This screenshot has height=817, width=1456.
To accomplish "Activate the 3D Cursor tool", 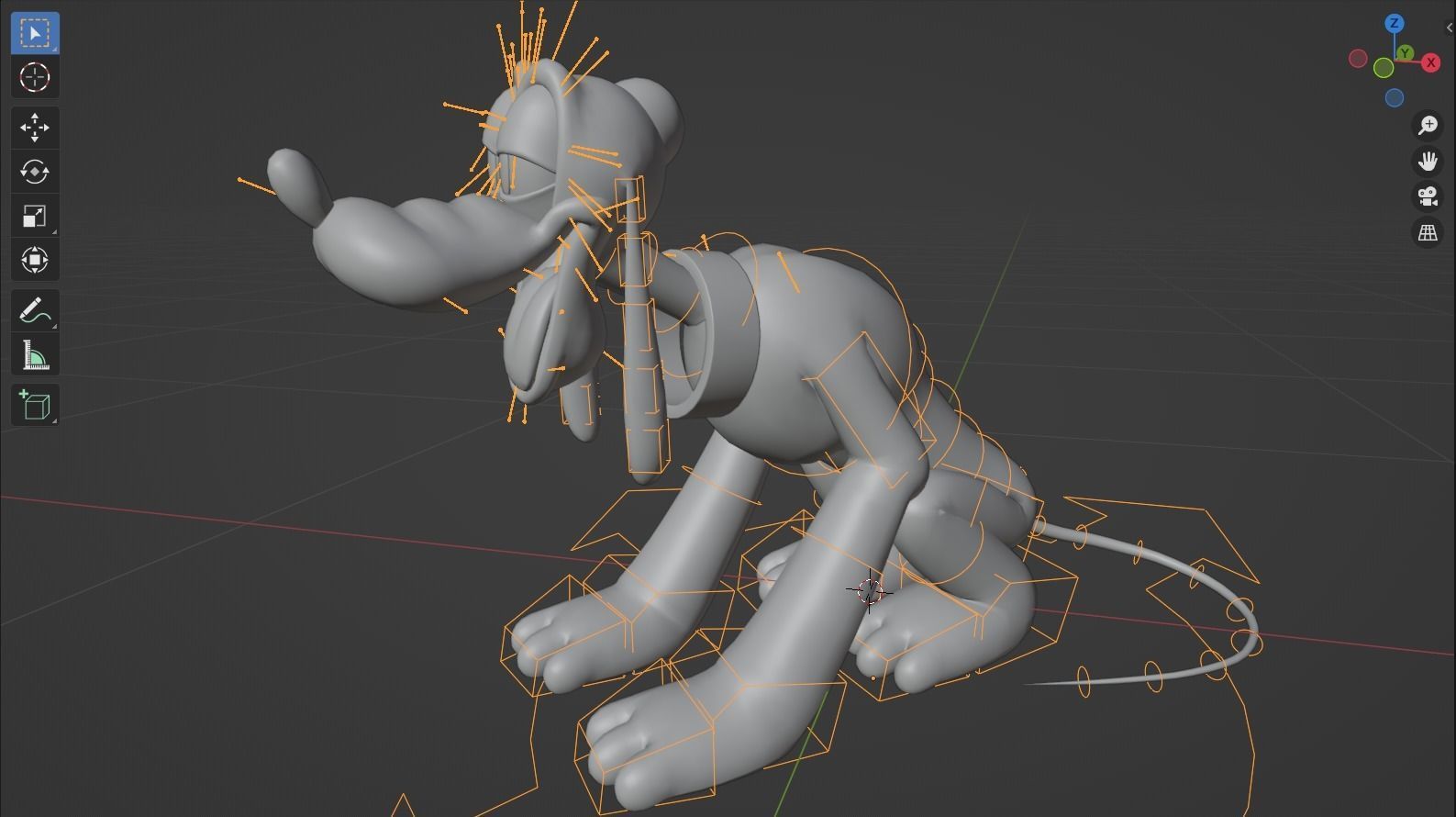I will tap(35, 77).
